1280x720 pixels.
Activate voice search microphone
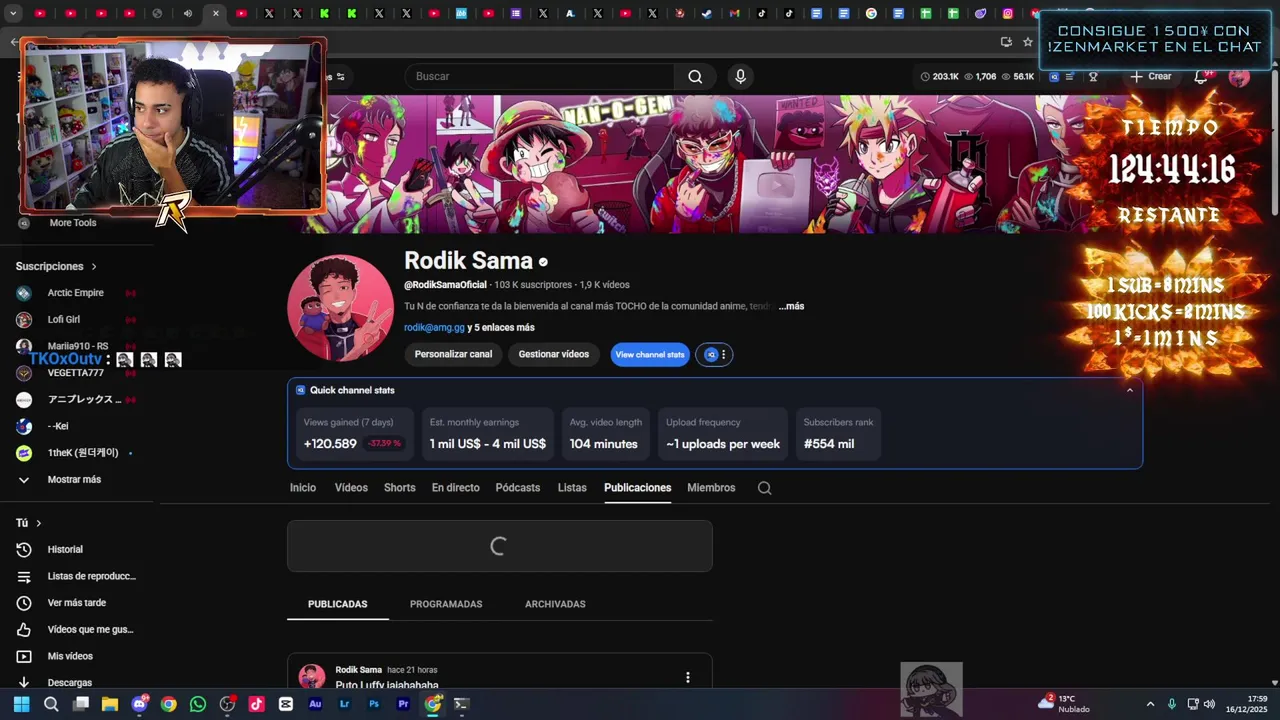pos(740,76)
